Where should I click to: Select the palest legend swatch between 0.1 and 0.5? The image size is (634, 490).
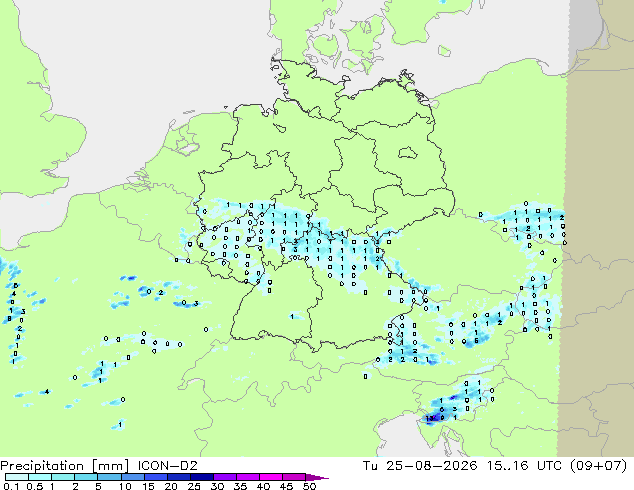pyautogui.click(x=17, y=477)
